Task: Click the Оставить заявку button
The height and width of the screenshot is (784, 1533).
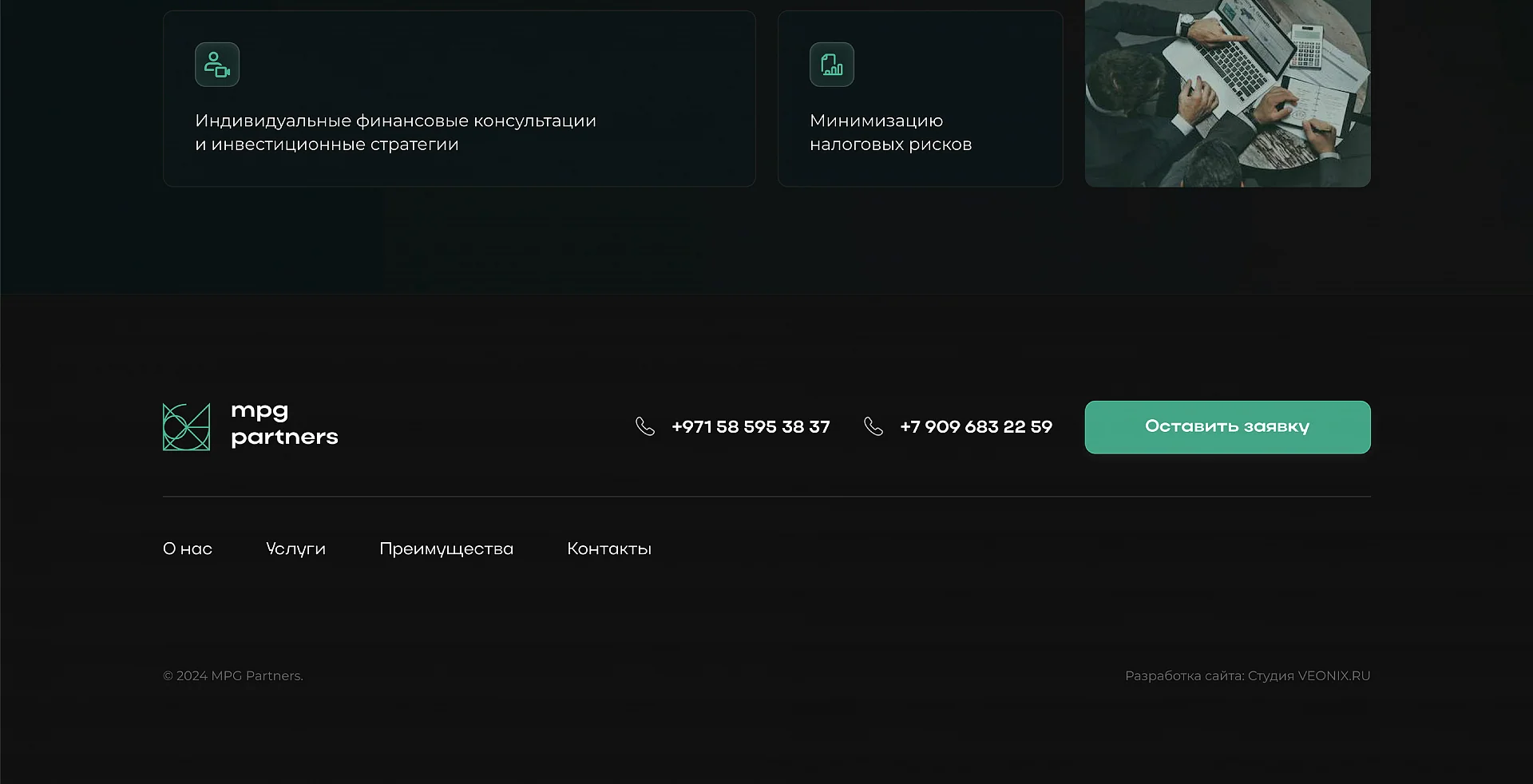Action: [1227, 427]
